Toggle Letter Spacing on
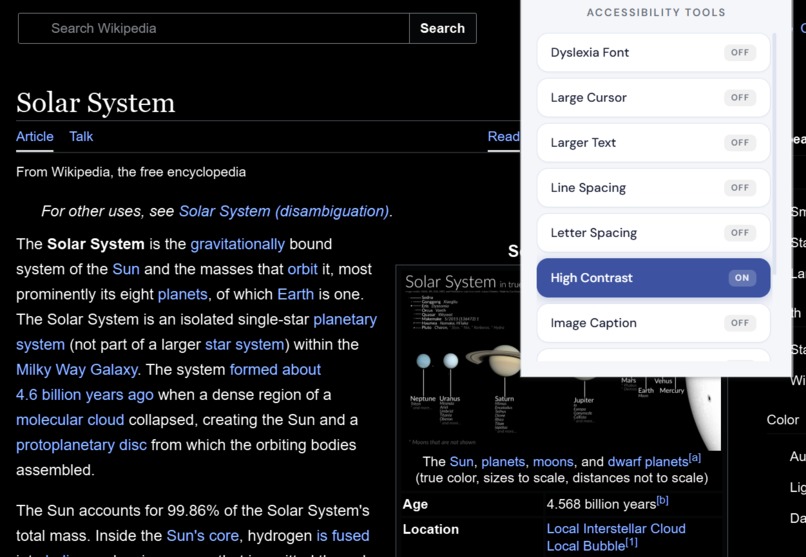 pyautogui.click(x=653, y=233)
